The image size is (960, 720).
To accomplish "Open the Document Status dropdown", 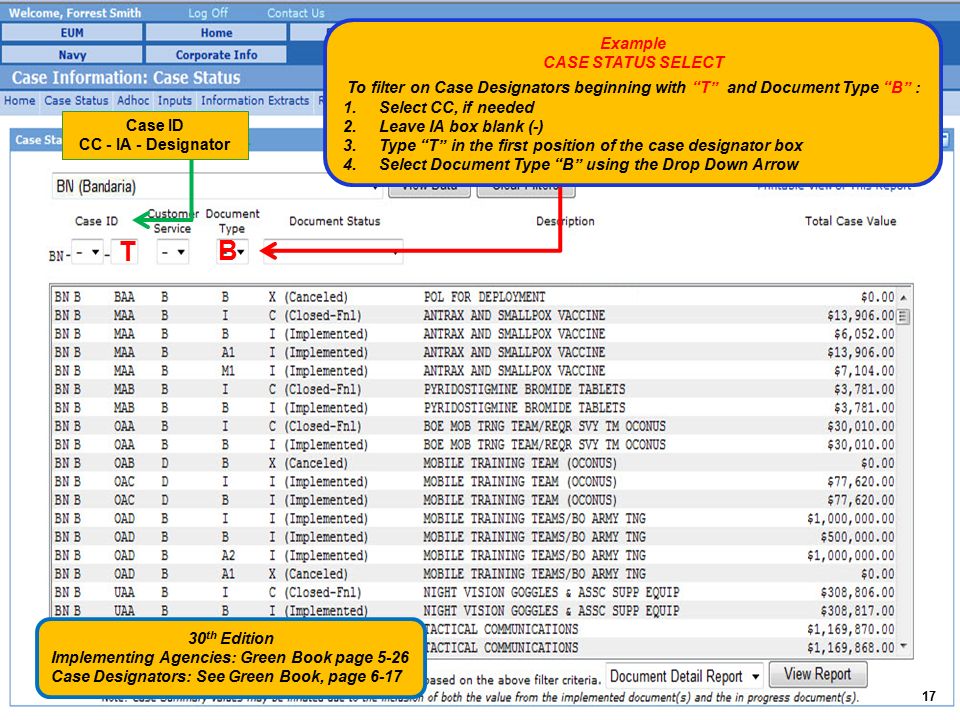I will point(333,252).
